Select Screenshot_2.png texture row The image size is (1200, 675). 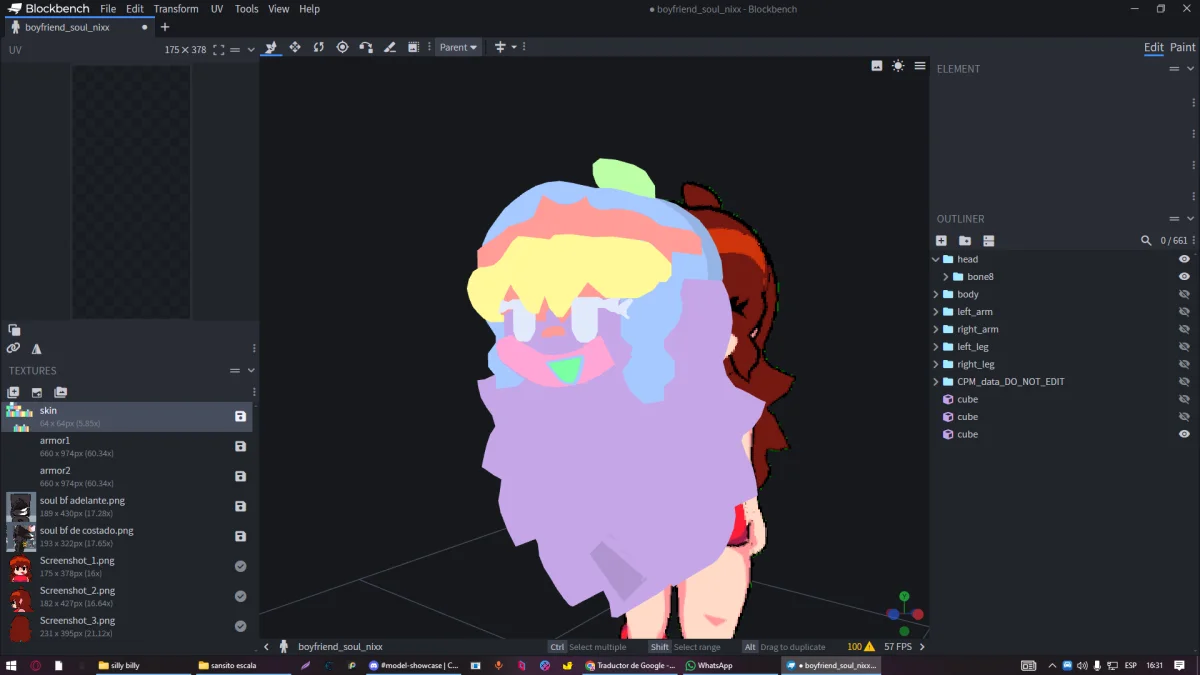click(126, 597)
